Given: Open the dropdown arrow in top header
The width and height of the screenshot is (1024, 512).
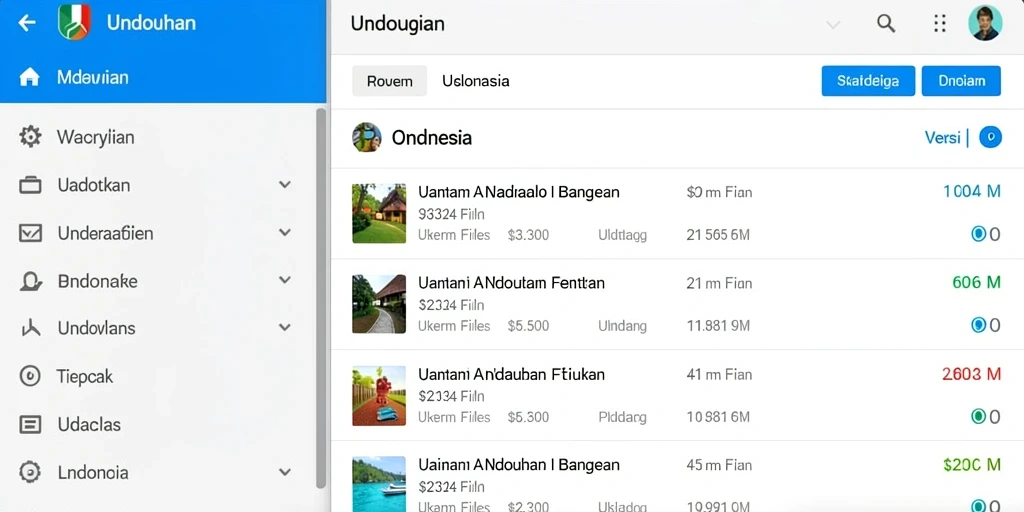Looking at the screenshot, I should [833, 25].
